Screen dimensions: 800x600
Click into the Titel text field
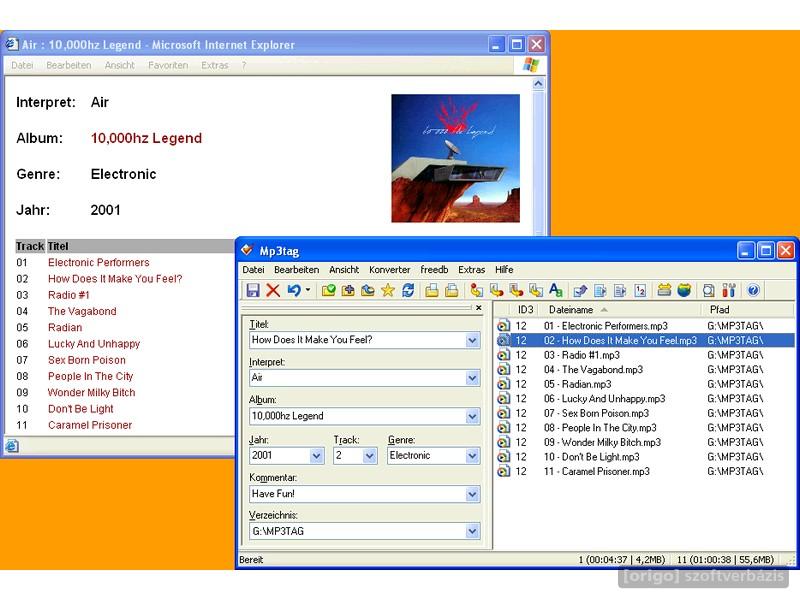[358, 340]
